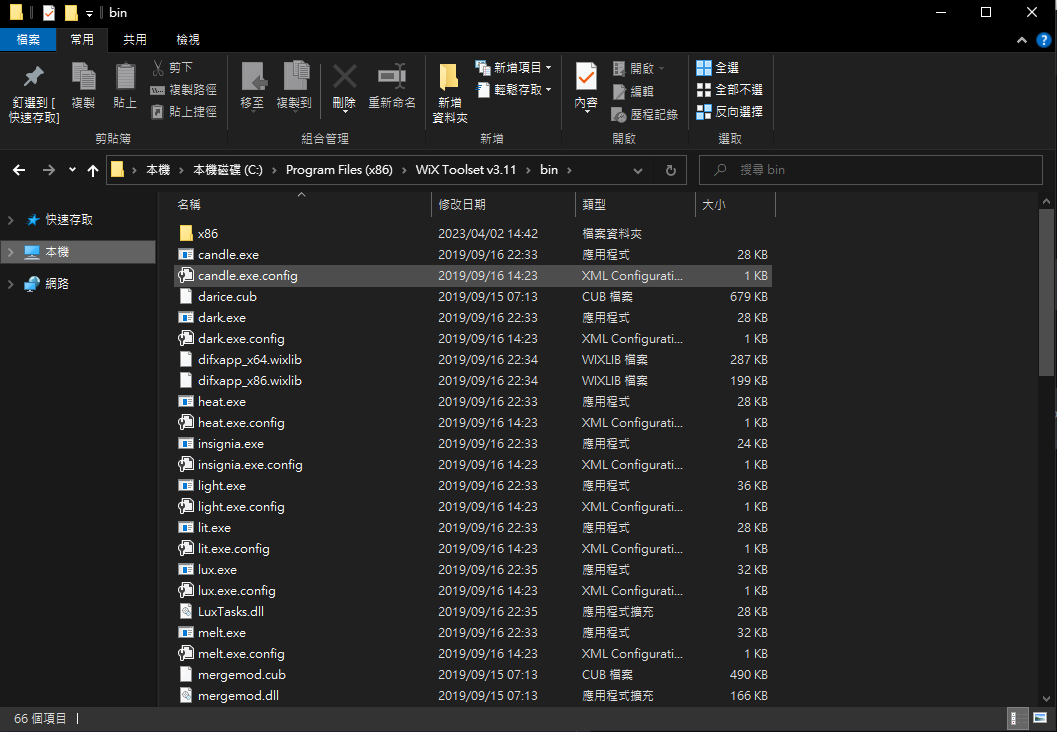Expand Quick Access (快速存取) tree node
Viewport: 1057px width, 732px height.
point(10,220)
